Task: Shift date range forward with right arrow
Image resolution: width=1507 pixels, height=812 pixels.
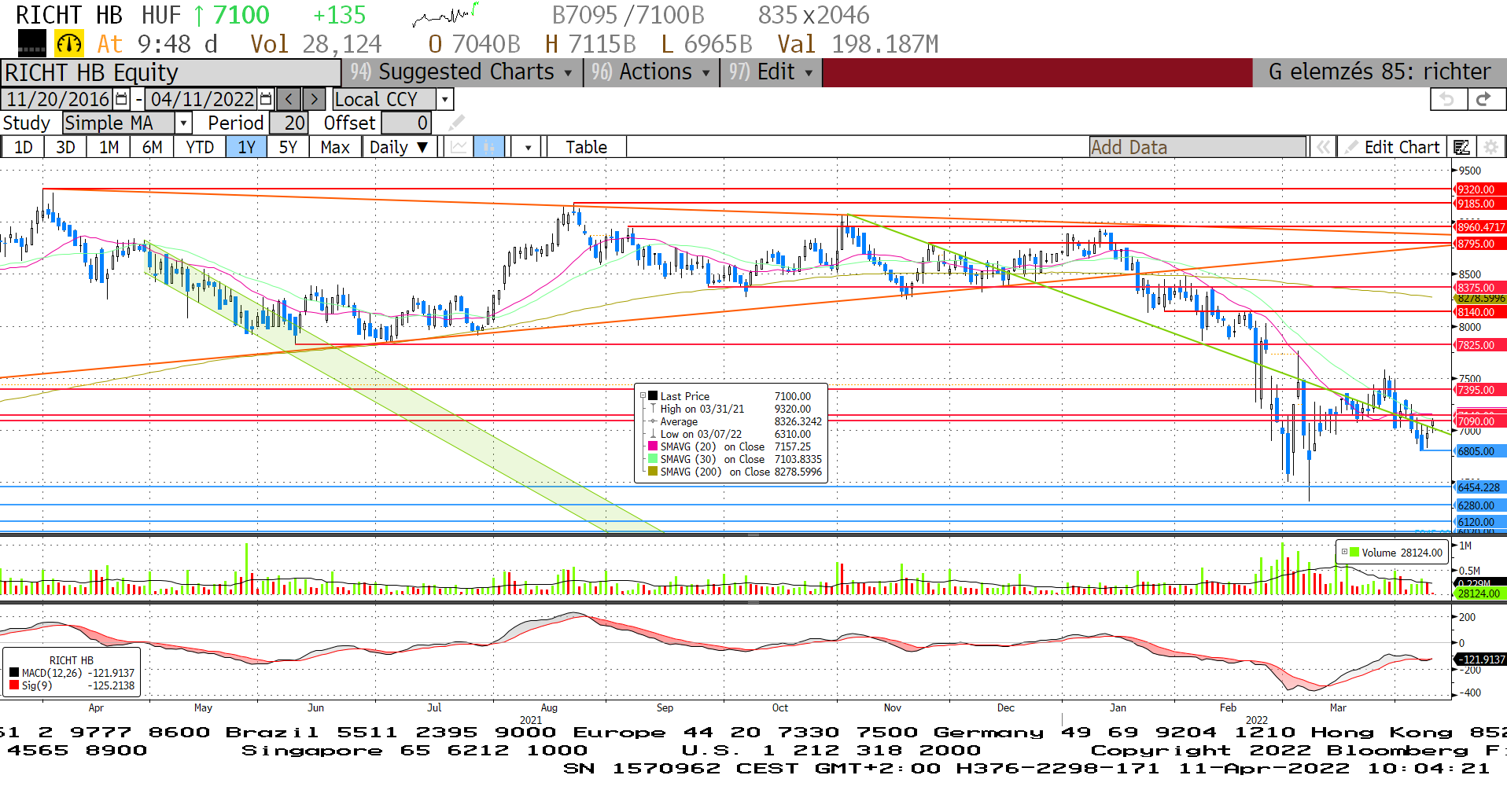Action: point(314,99)
